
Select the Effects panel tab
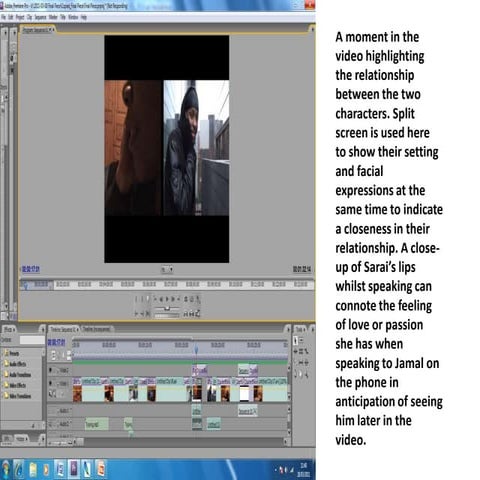point(9,329)
